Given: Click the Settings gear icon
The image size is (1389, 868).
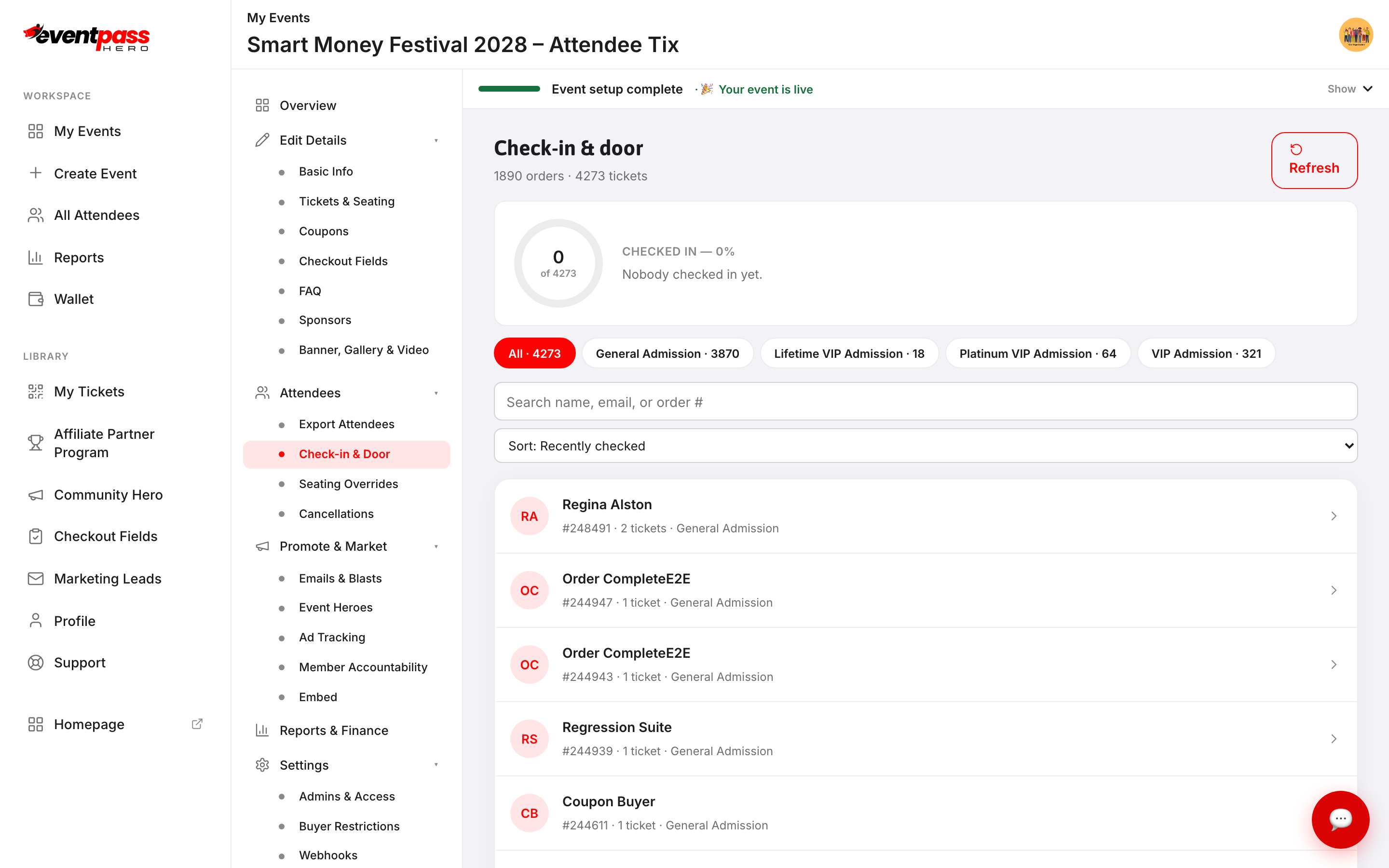Looking at the screenshot, I should pos(262,765).
